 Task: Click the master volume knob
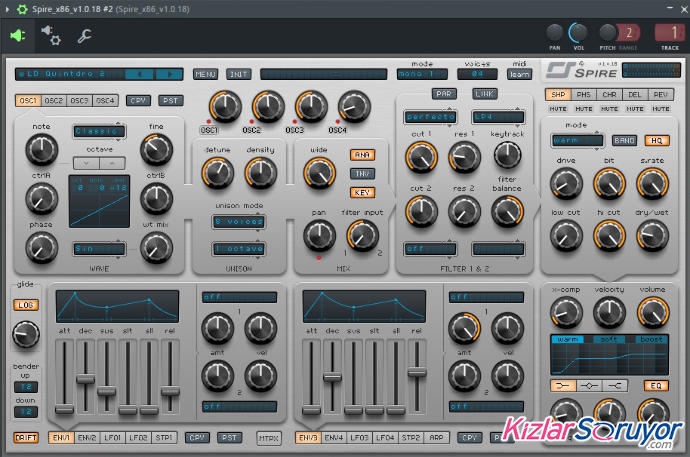click(653, 313)
